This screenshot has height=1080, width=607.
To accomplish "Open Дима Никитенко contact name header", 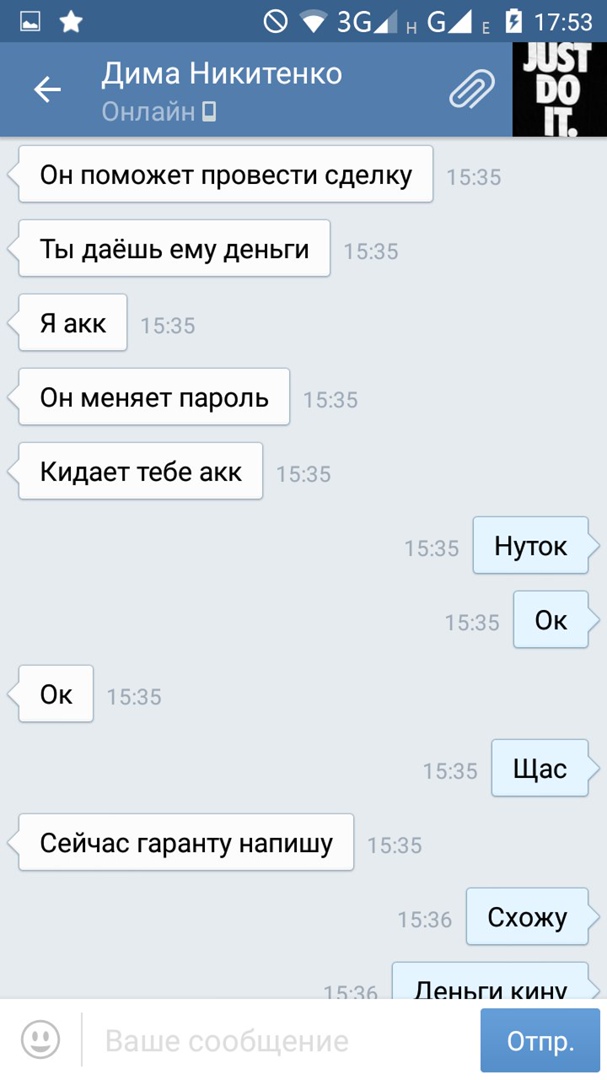I will coord(222,74).
